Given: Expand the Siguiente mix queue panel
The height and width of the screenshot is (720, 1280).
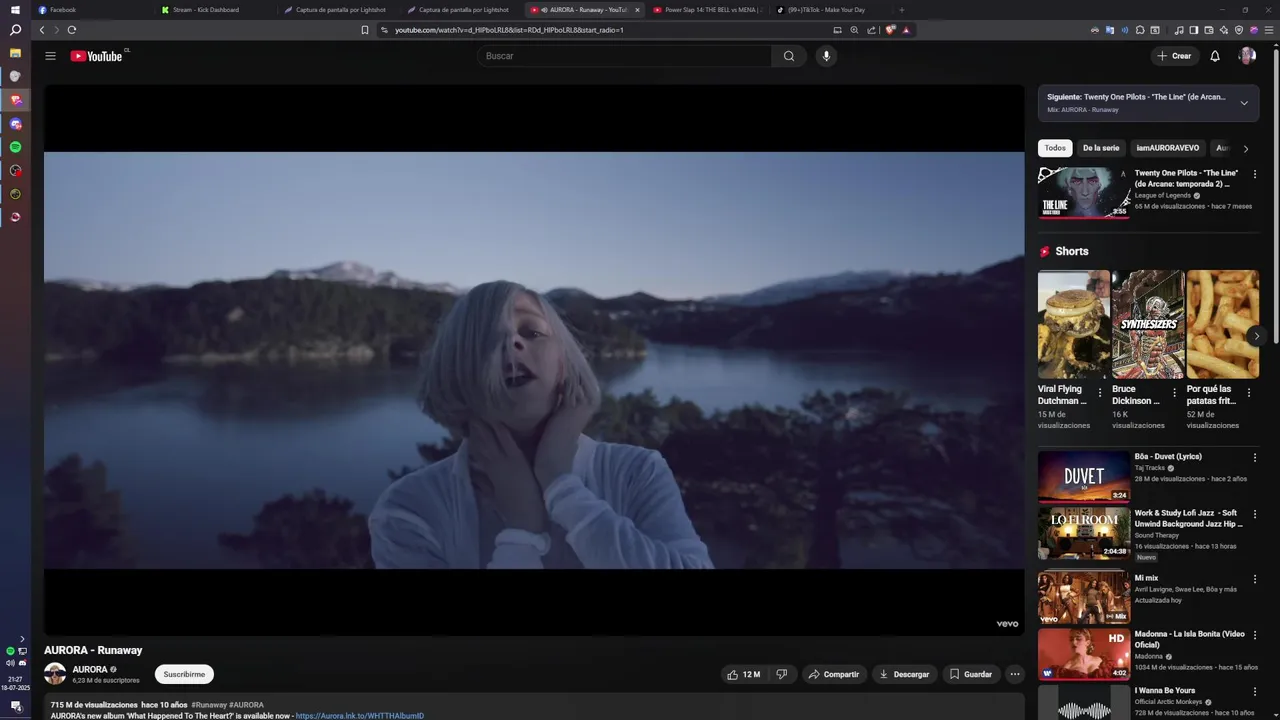Looking at the screenshot, I should pyautogui.click(x=1244, y=103).
